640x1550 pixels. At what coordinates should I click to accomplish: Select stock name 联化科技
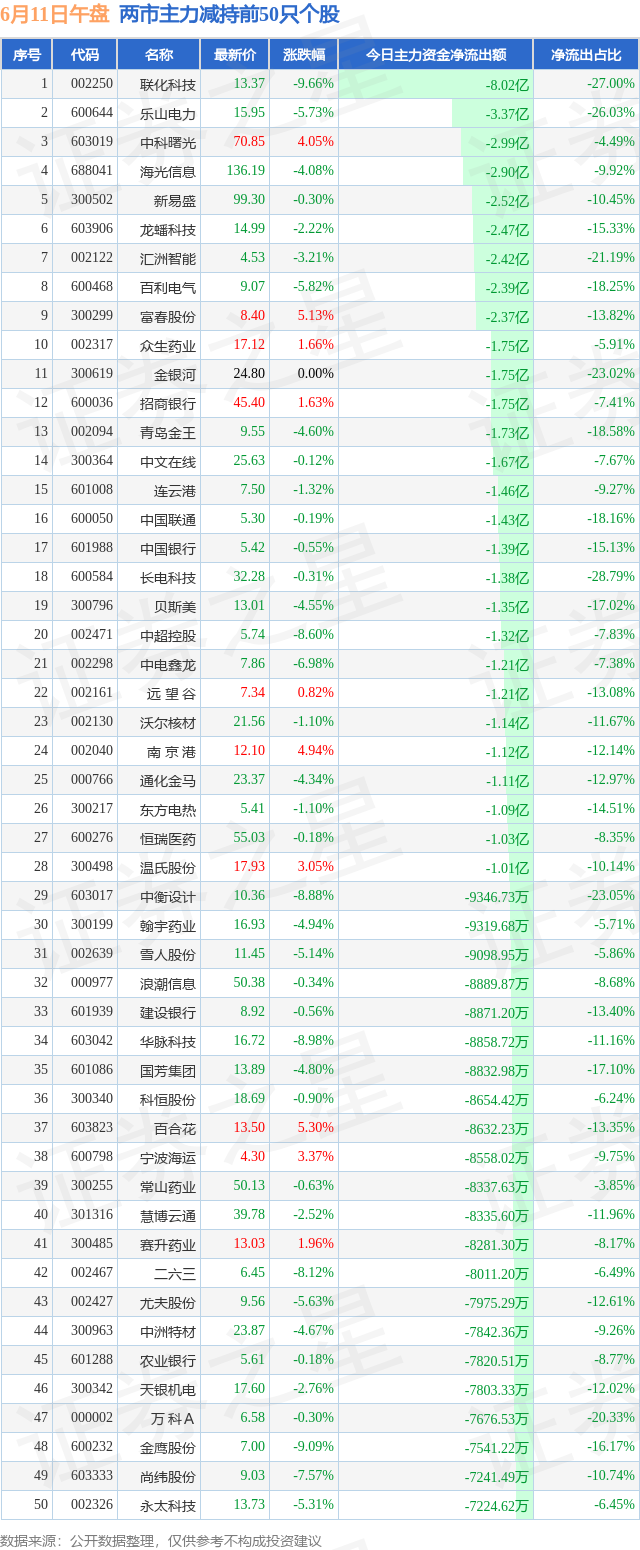[168, 84]
